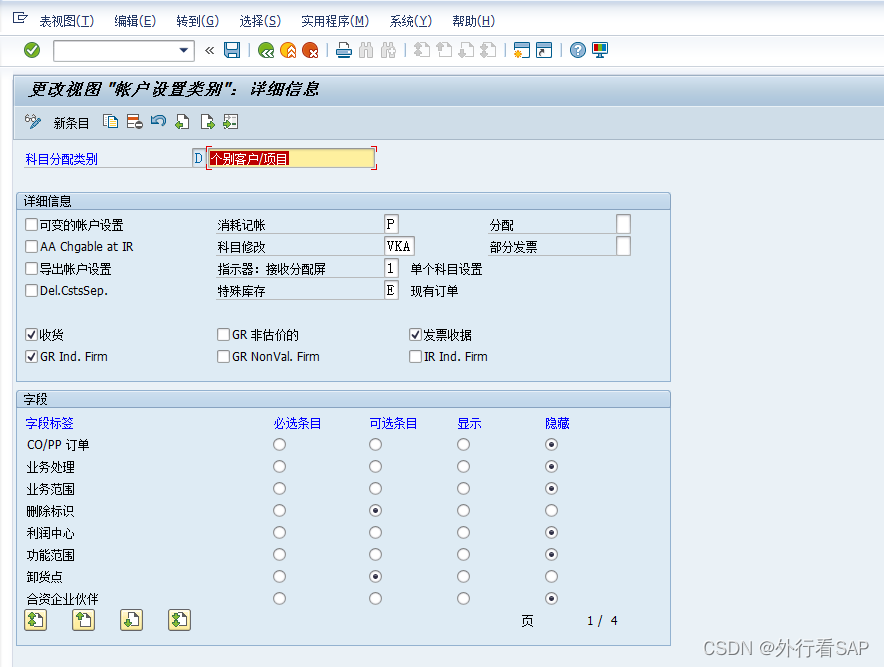Click the green checkmark Enter icon

pos(32,50)
